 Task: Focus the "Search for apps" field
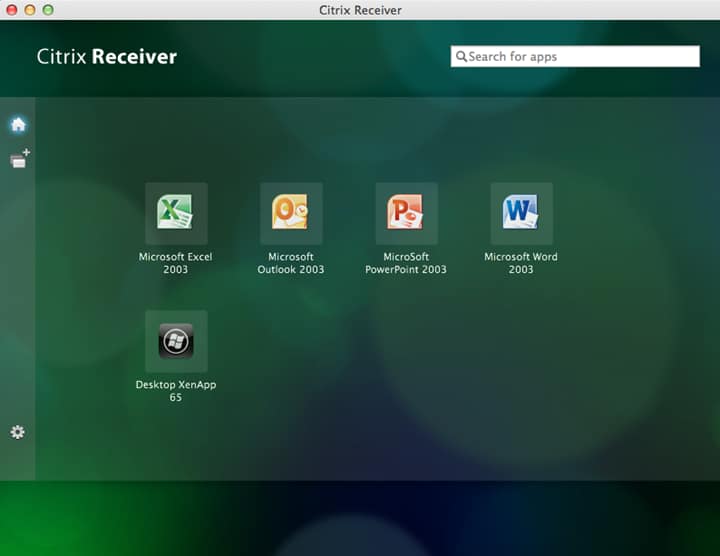click(575, 56)
